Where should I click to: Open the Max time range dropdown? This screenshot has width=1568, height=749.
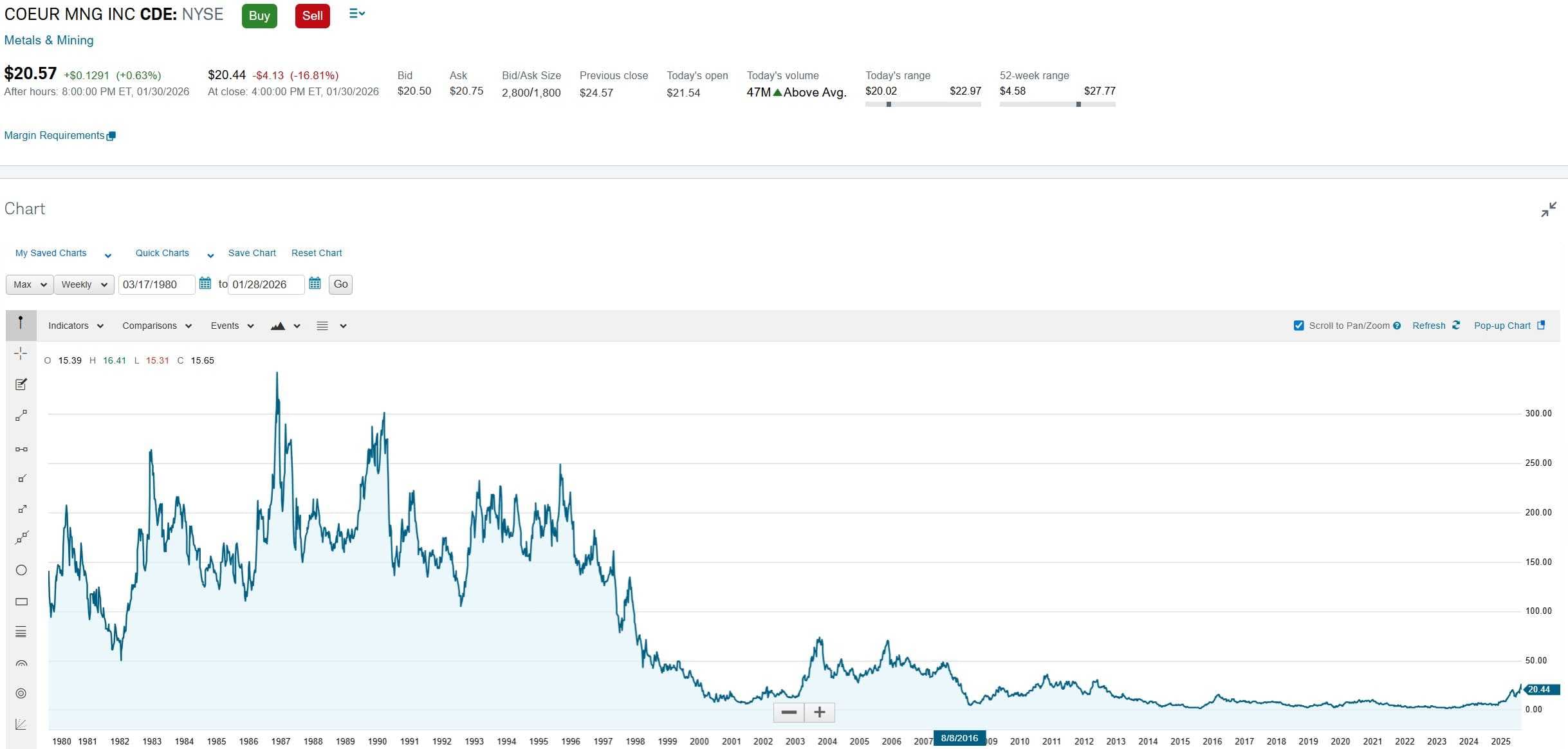(30, 284)
